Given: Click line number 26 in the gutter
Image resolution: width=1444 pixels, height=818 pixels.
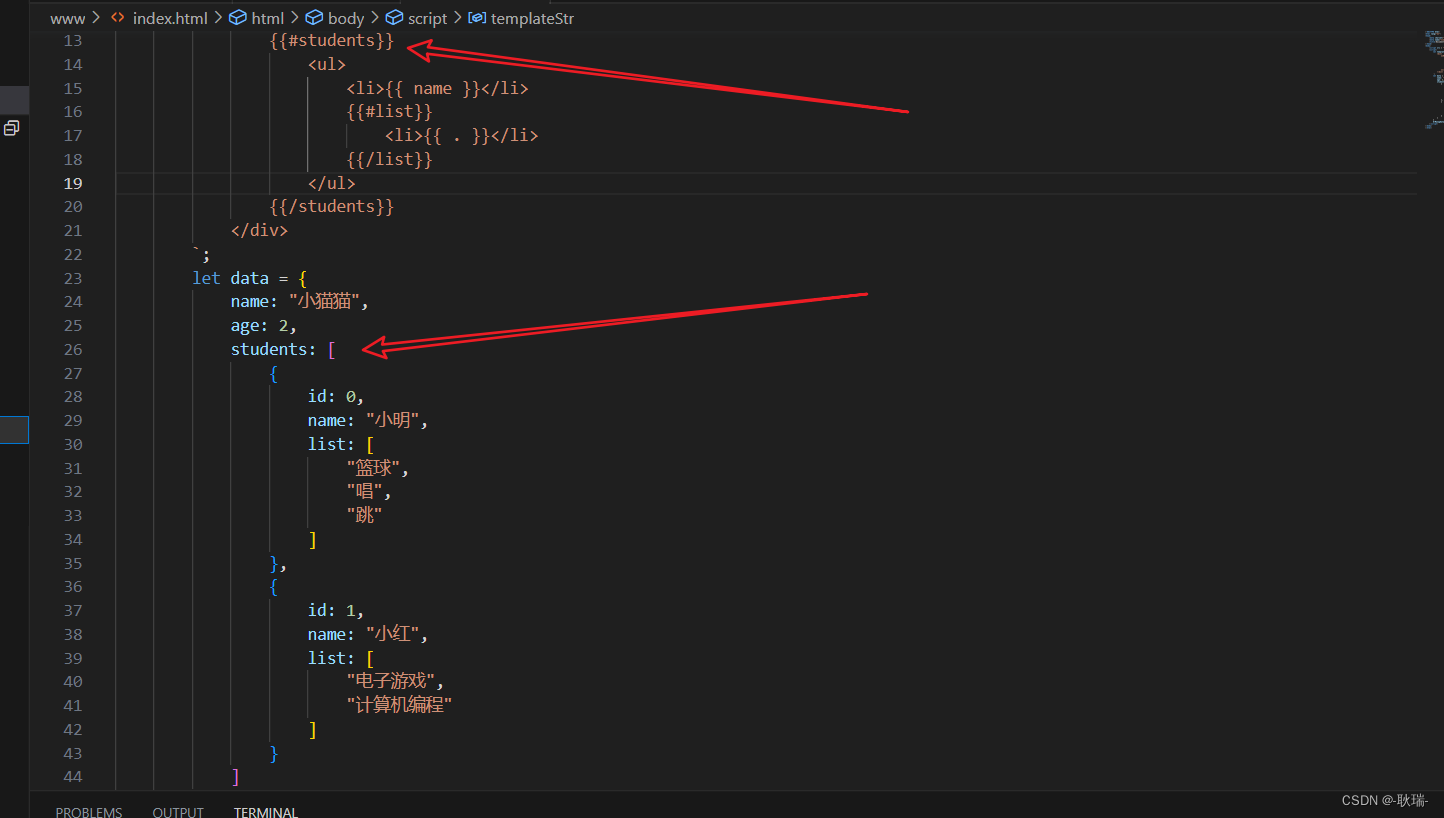Looking at the screenshot, I should (73, 349).
